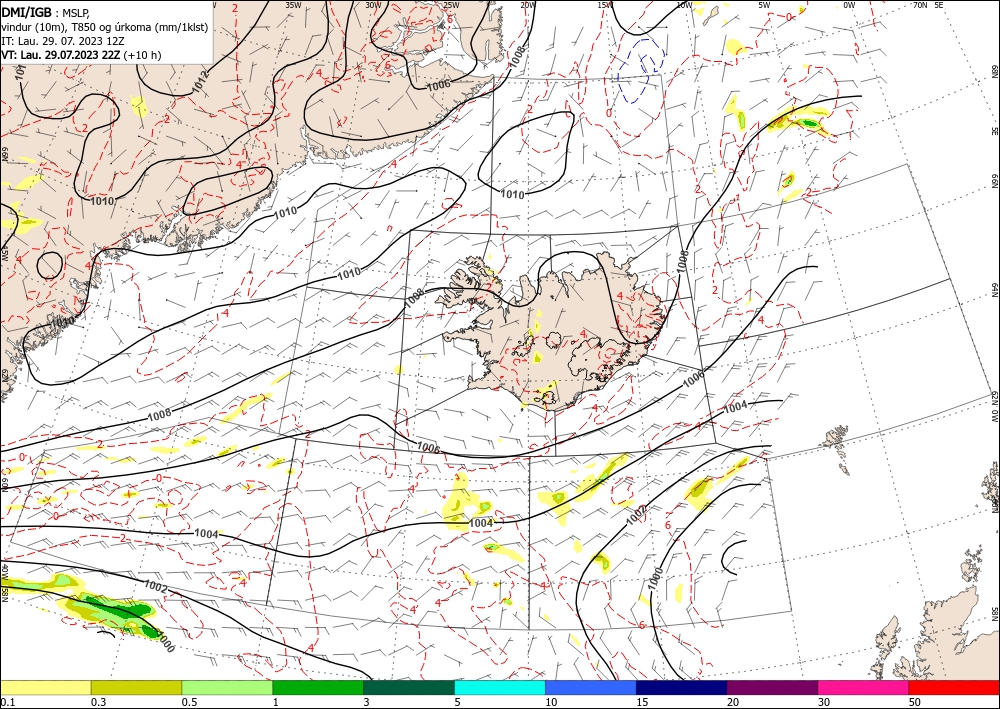
Task: Click the 'IT: Lau. 29. 07. 2023 12Z' line
Action: (x=62, y=41)
